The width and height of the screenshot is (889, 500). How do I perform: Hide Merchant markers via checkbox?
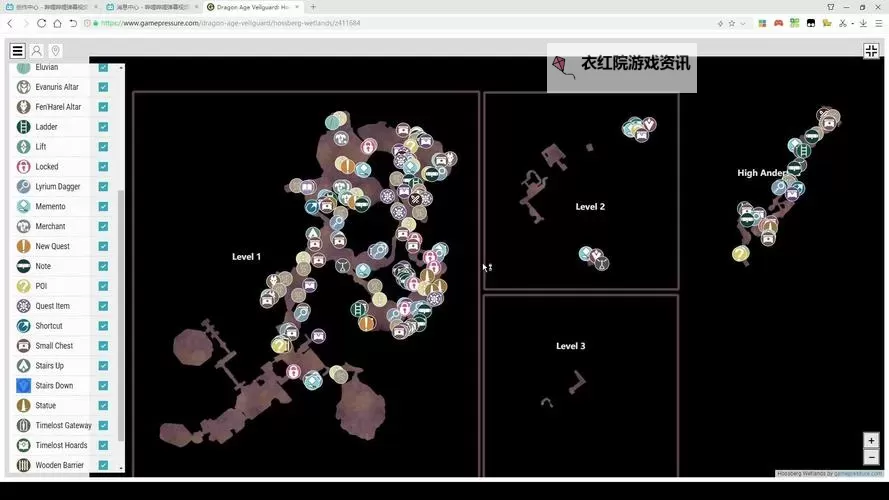[x=103, y=226]
